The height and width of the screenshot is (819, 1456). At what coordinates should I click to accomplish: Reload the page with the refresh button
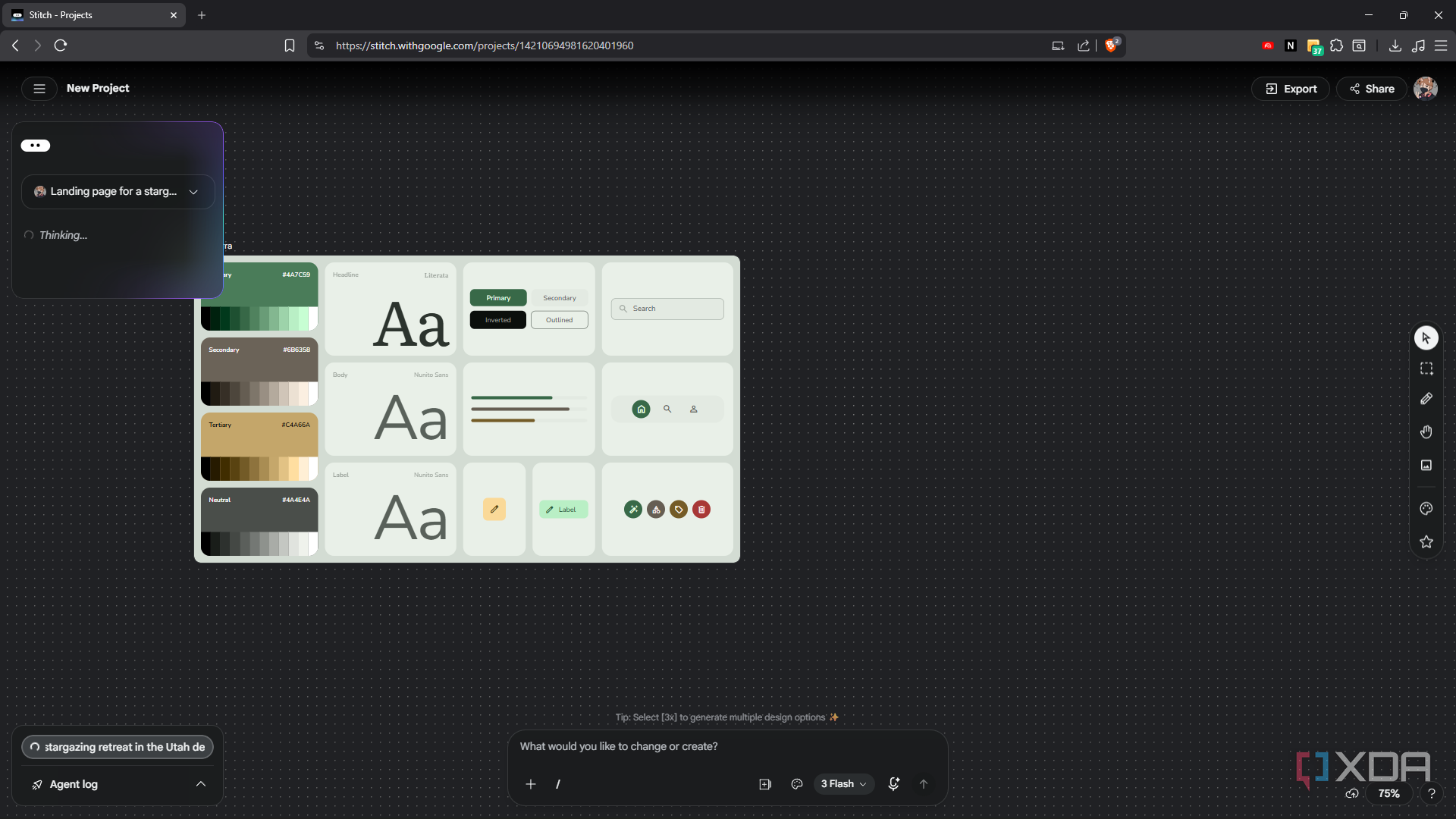click(61, 45)
